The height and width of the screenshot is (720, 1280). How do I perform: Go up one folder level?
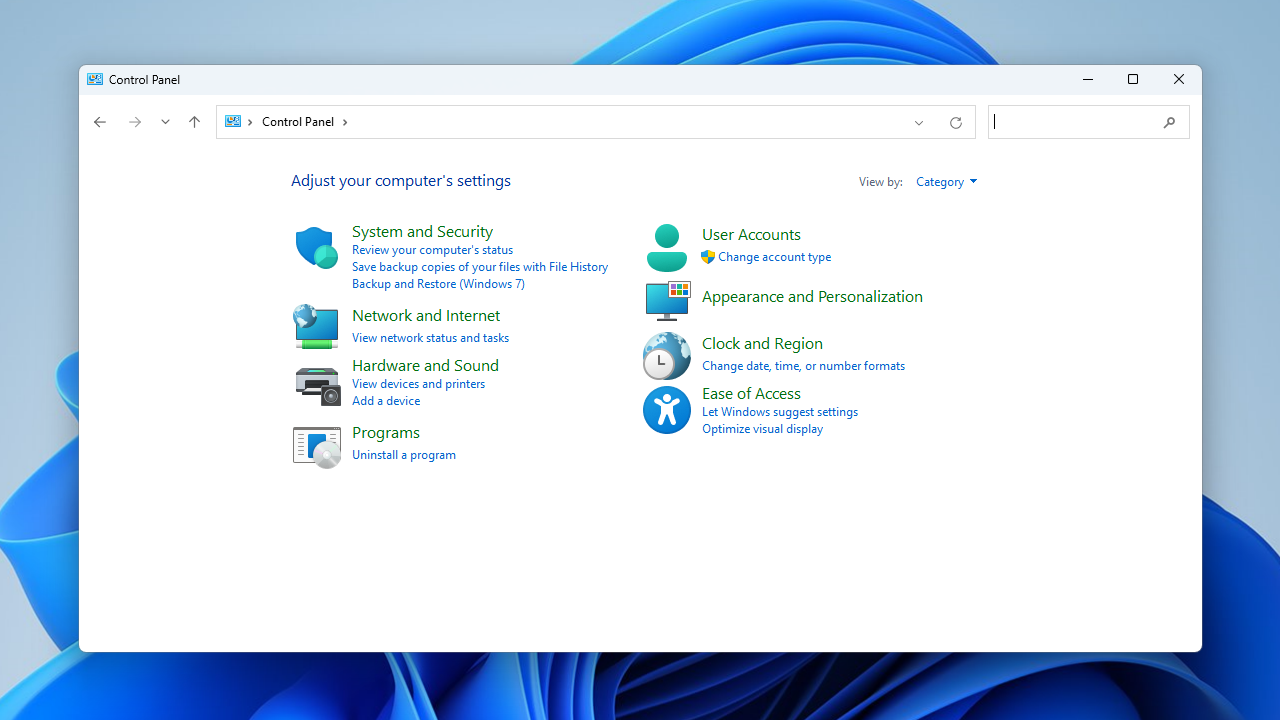194,122
